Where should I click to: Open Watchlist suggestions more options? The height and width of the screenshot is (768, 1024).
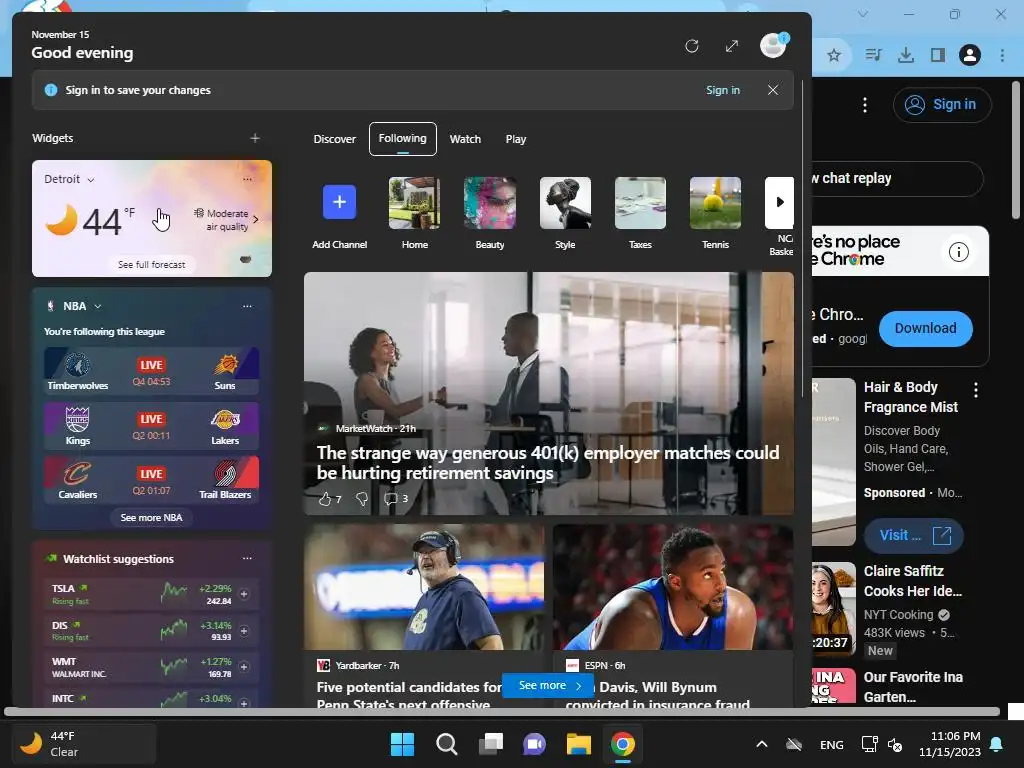point(248,558)
